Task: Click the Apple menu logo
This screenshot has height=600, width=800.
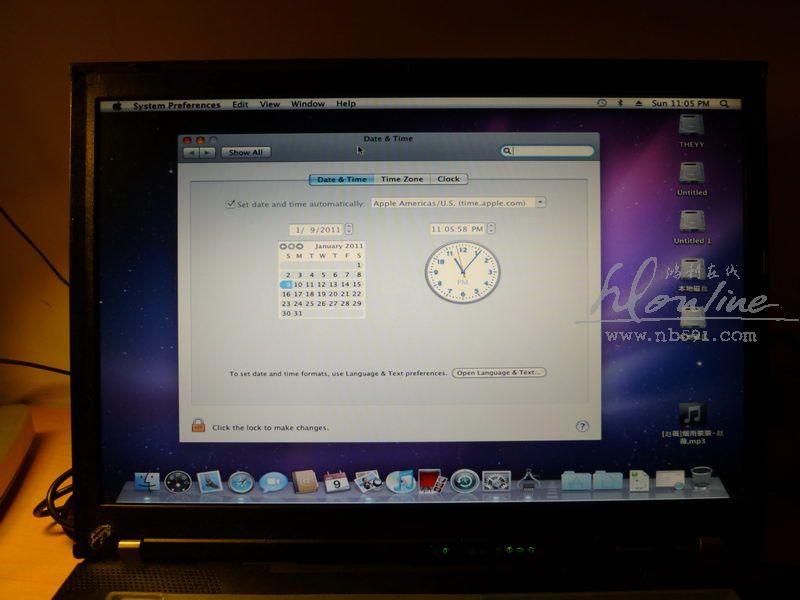Action: tap(117, 106)
